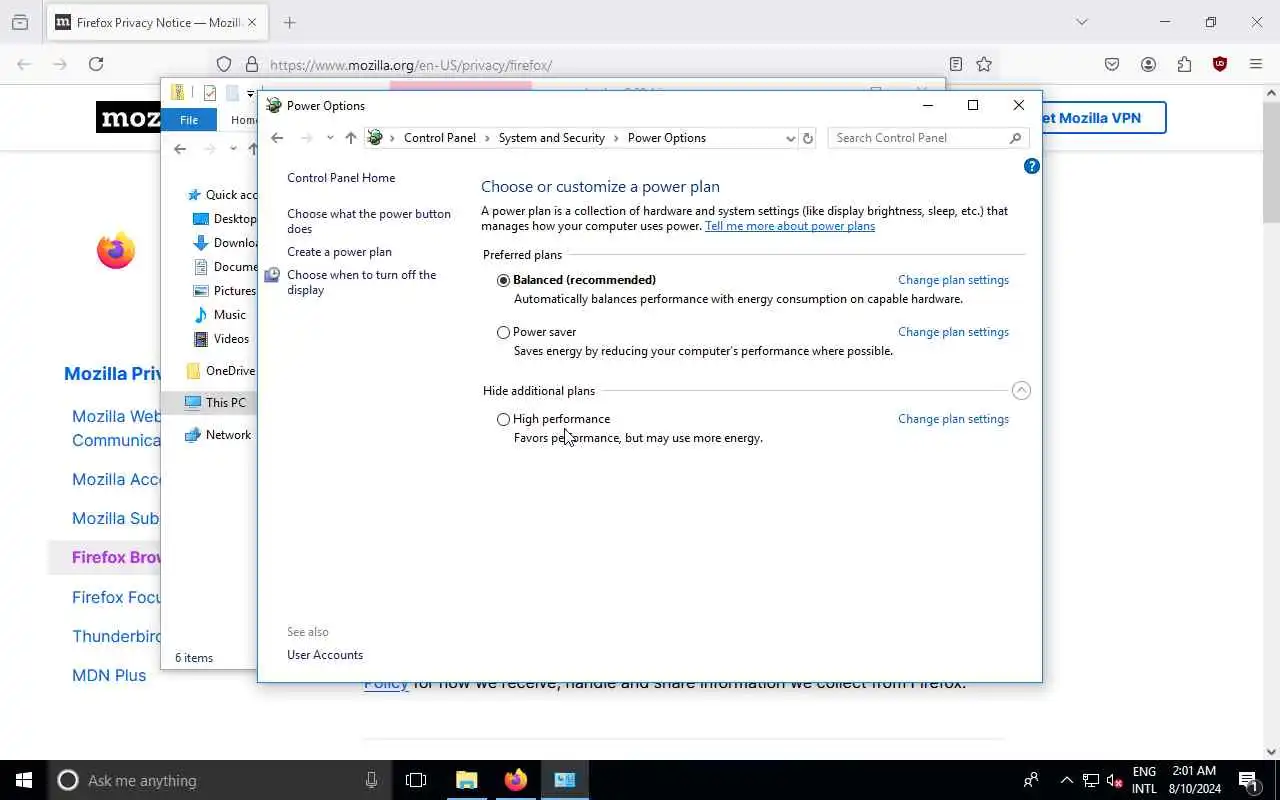The image size is (1280, 800).
Task: Open Thunderbird link in Mozilla page sidebar
Action: [117, 636]
